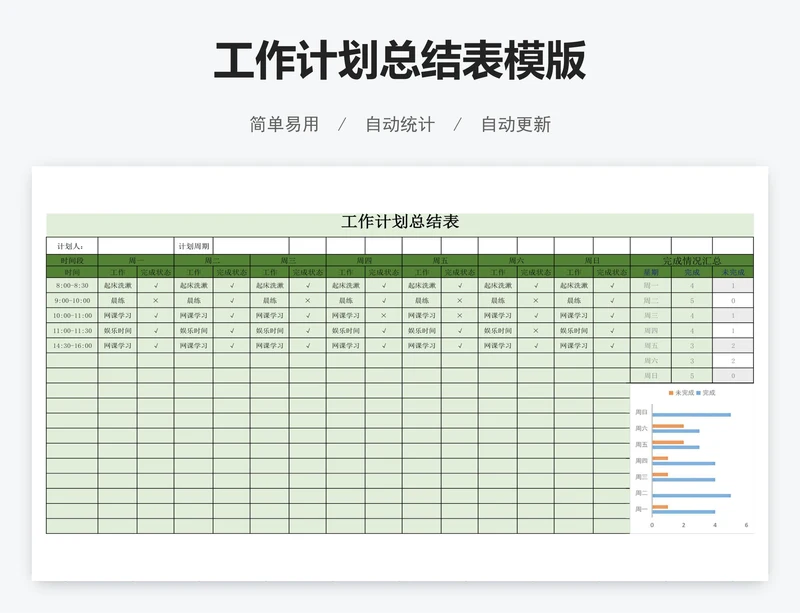Select the 时间段 header cell
Screen dimensions: 800x613
point(72,260)
